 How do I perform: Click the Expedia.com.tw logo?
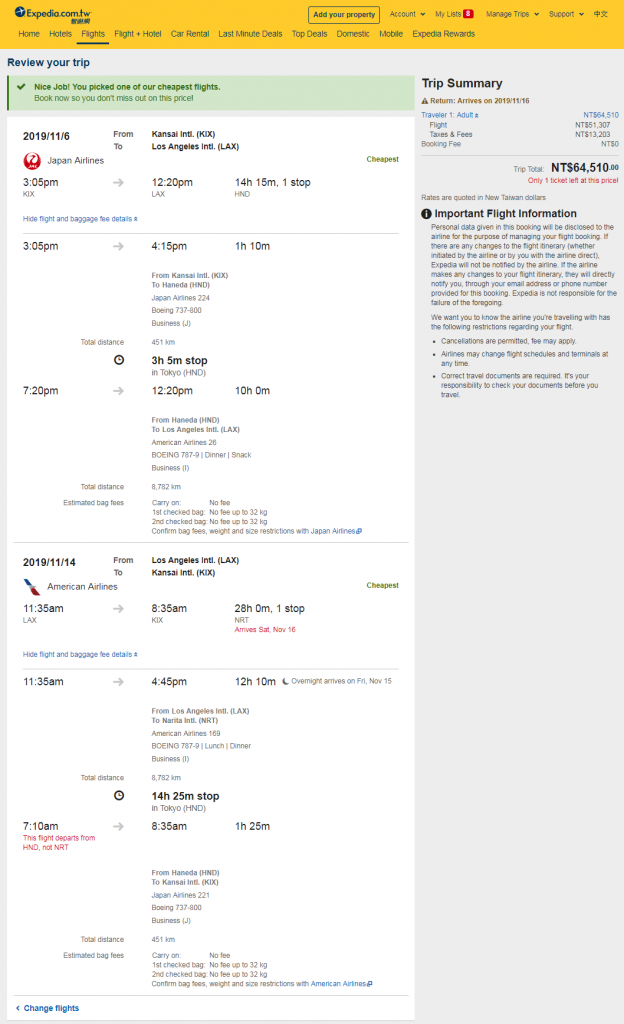tap(53, 14)
